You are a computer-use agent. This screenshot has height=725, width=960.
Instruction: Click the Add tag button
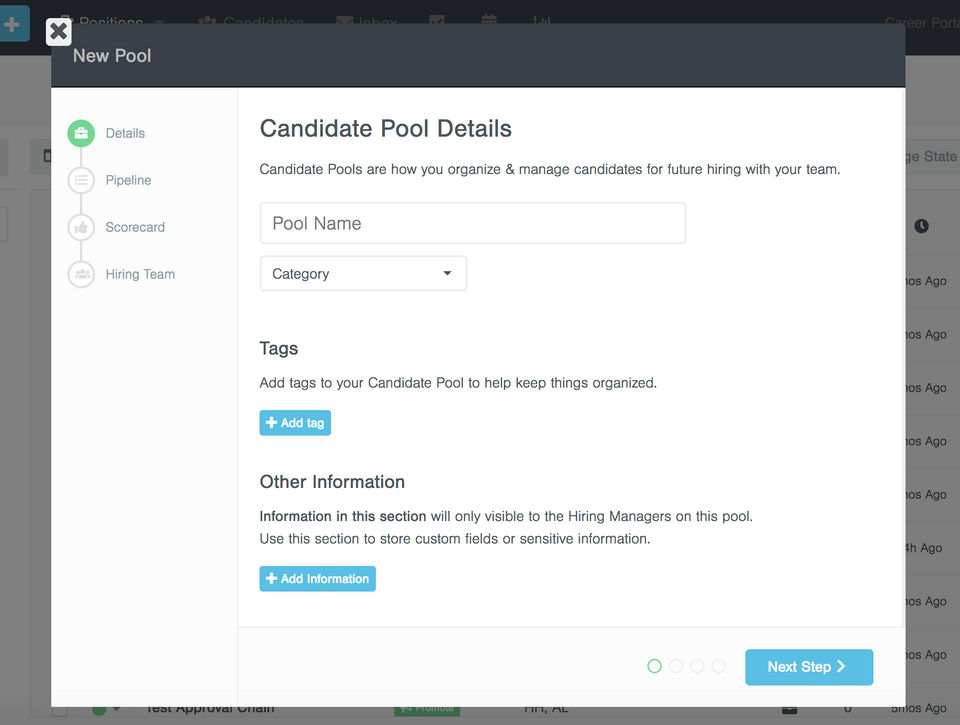tap(295, 423)
